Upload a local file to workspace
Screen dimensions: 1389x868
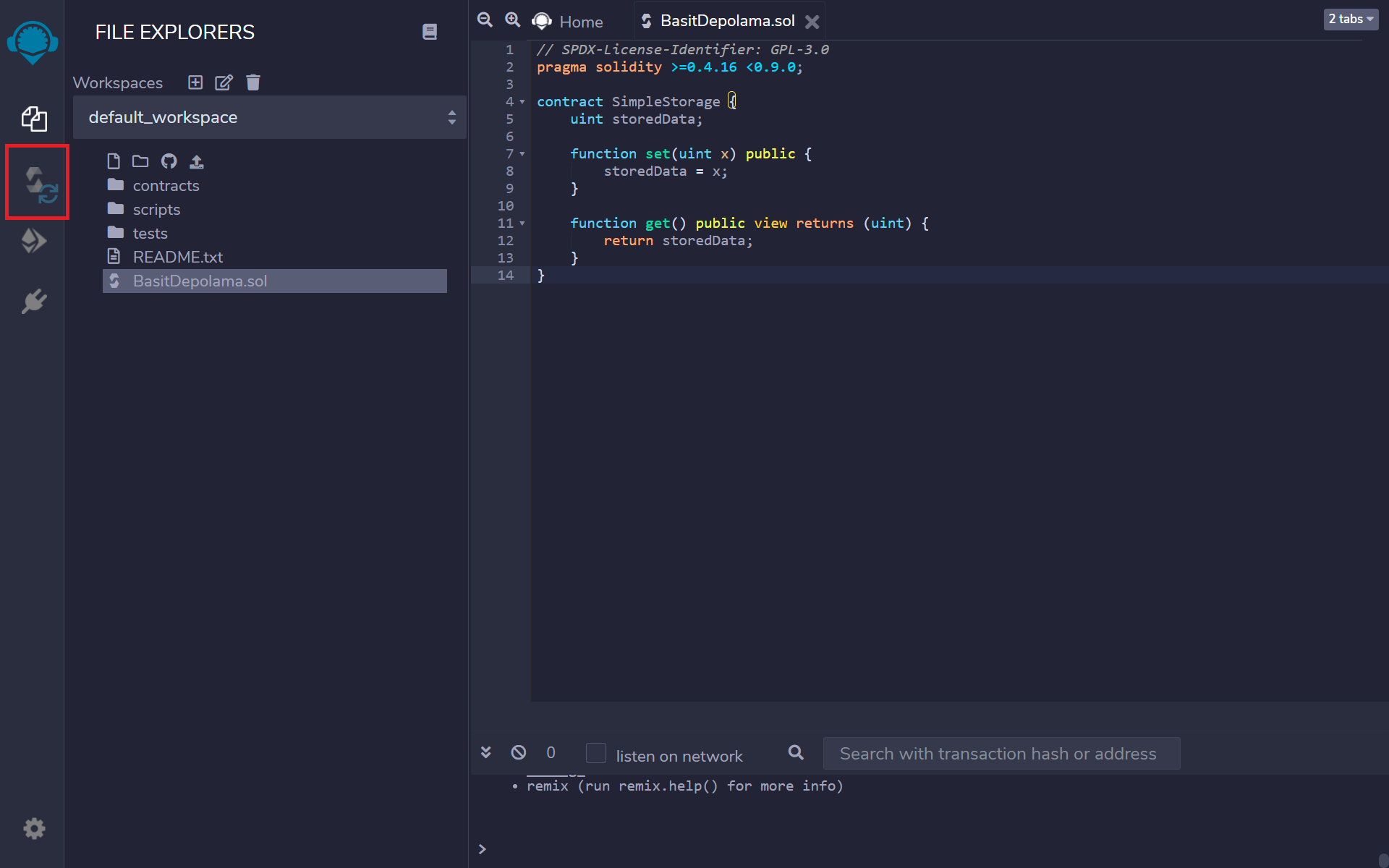click(197, 161)
